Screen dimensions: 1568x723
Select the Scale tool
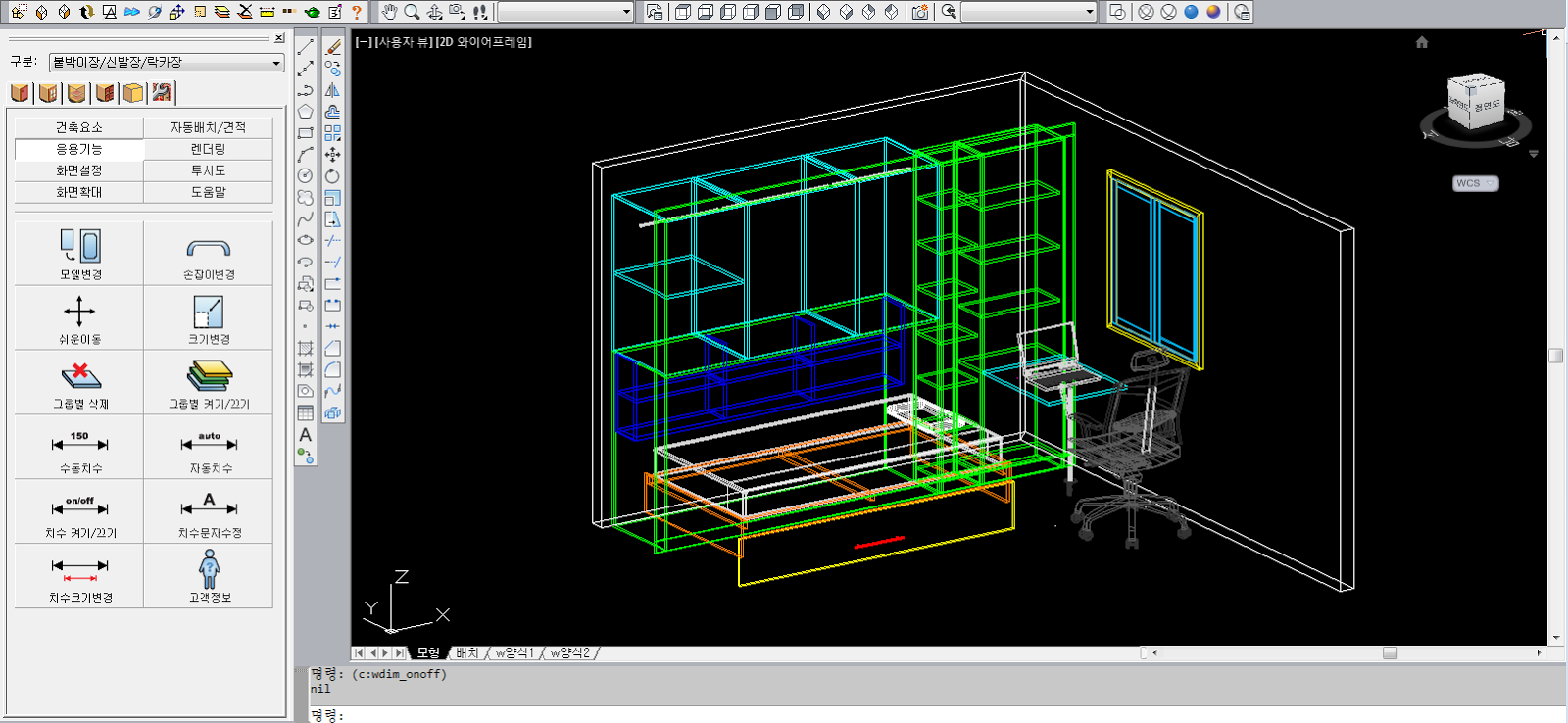point(333,197)
